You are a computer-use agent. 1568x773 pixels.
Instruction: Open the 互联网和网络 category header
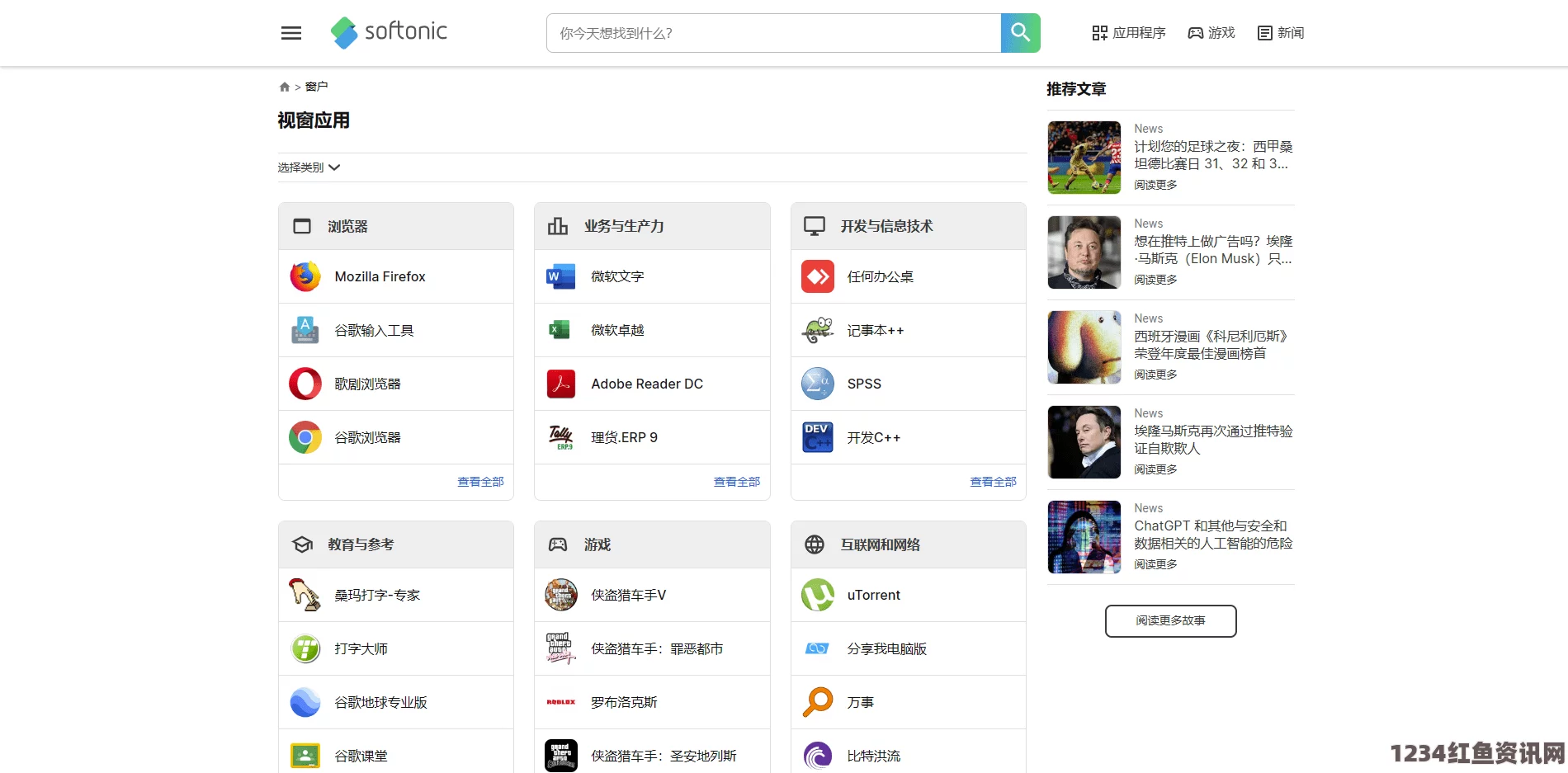909,544
